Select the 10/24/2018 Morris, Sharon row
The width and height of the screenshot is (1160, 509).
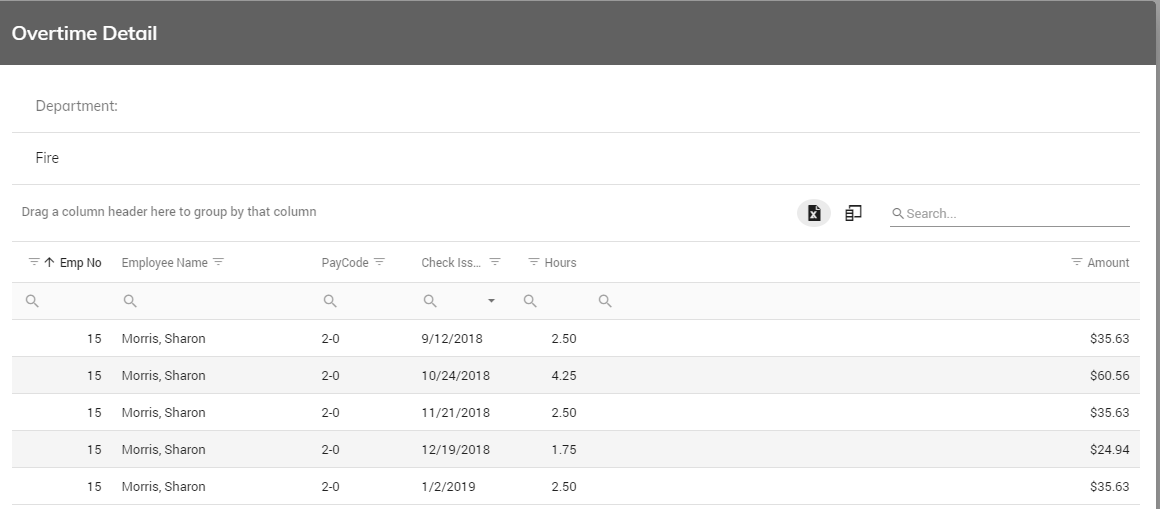pyautogui.click(x=576, y=375)
